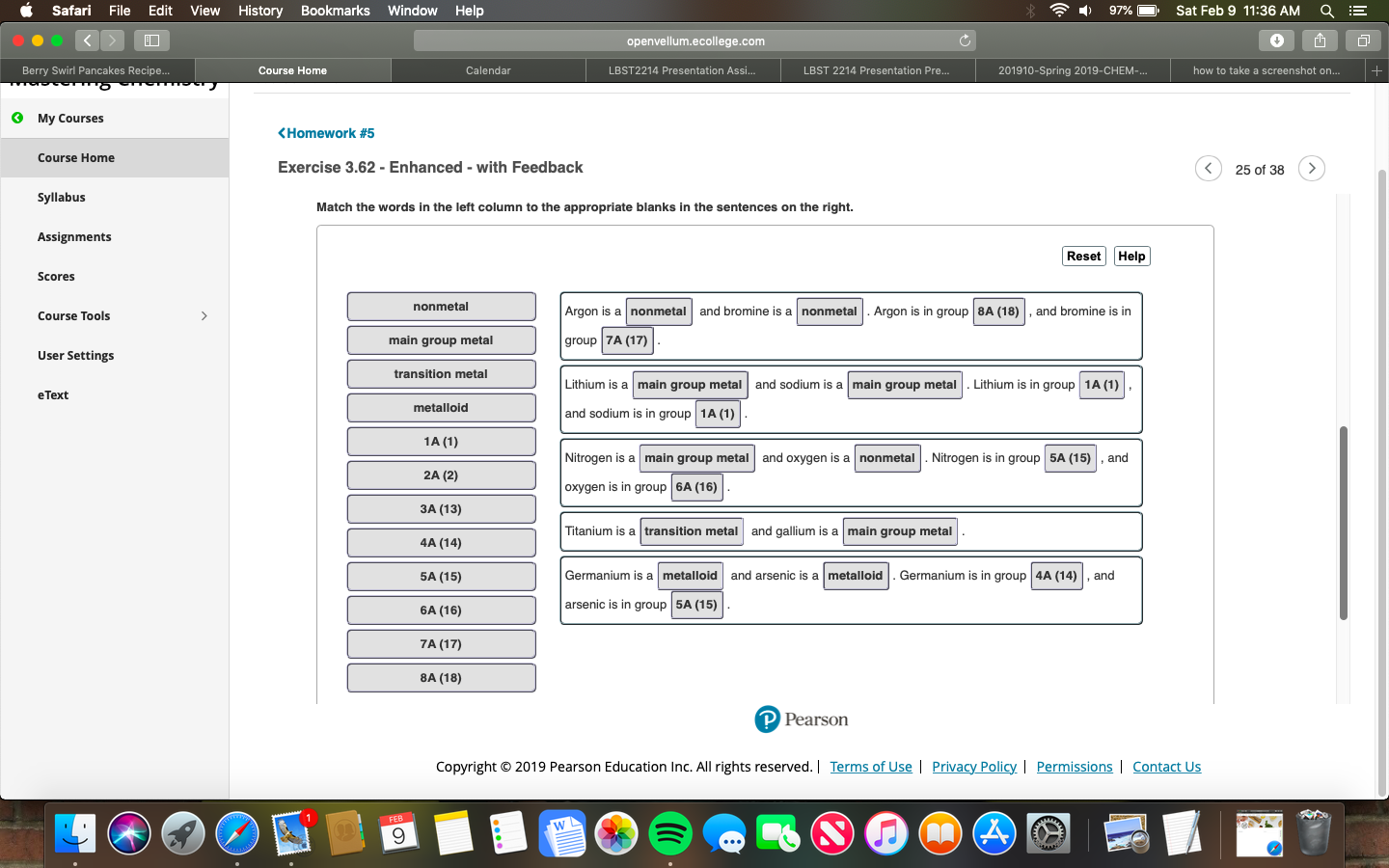
Task: Open a new tab with the plus button
Action: (1376, 70)
